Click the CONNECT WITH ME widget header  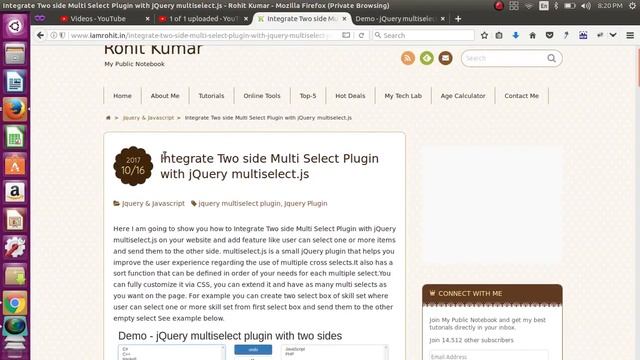tap(492, 293)
